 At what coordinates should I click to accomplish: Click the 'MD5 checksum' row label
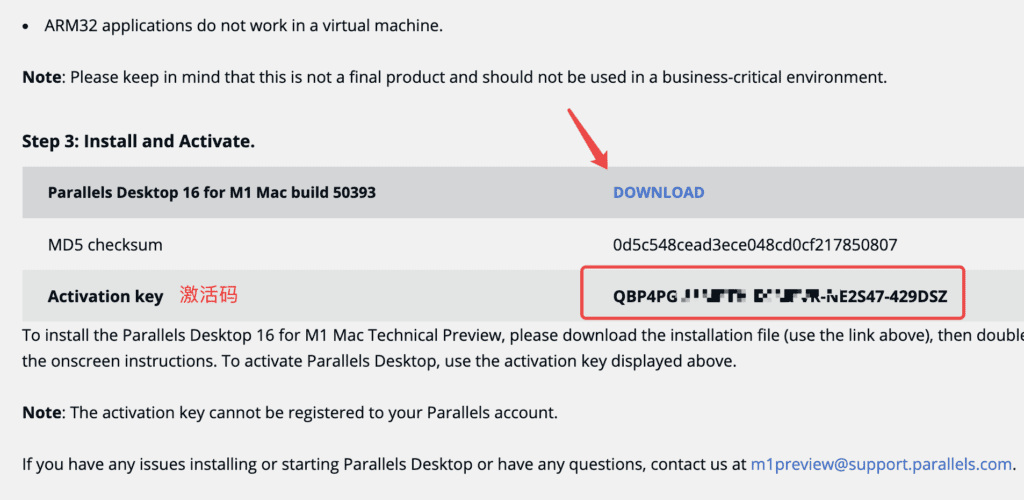point(105,244)
